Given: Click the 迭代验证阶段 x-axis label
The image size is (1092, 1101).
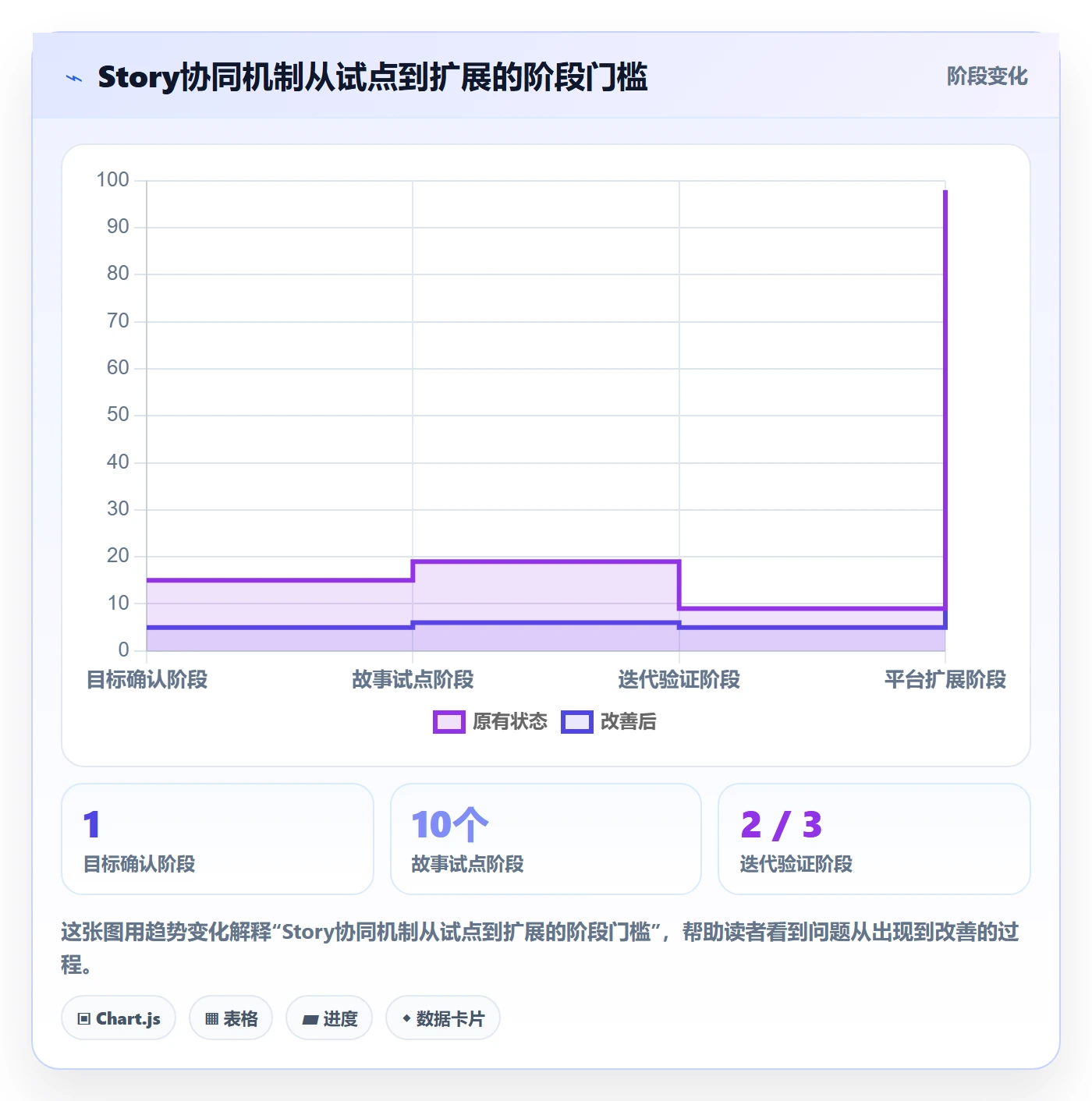Looking at the screenshot, I should point(679,680).
